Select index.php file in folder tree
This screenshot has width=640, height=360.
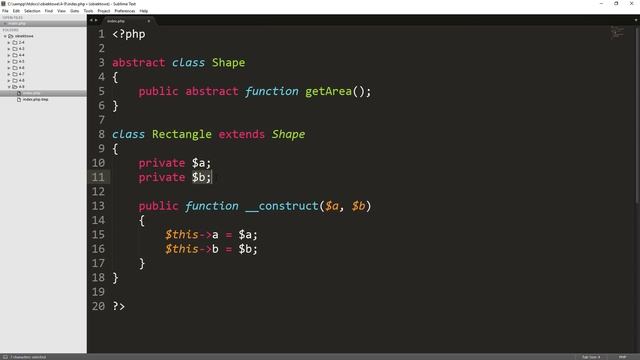pos(43,93)
